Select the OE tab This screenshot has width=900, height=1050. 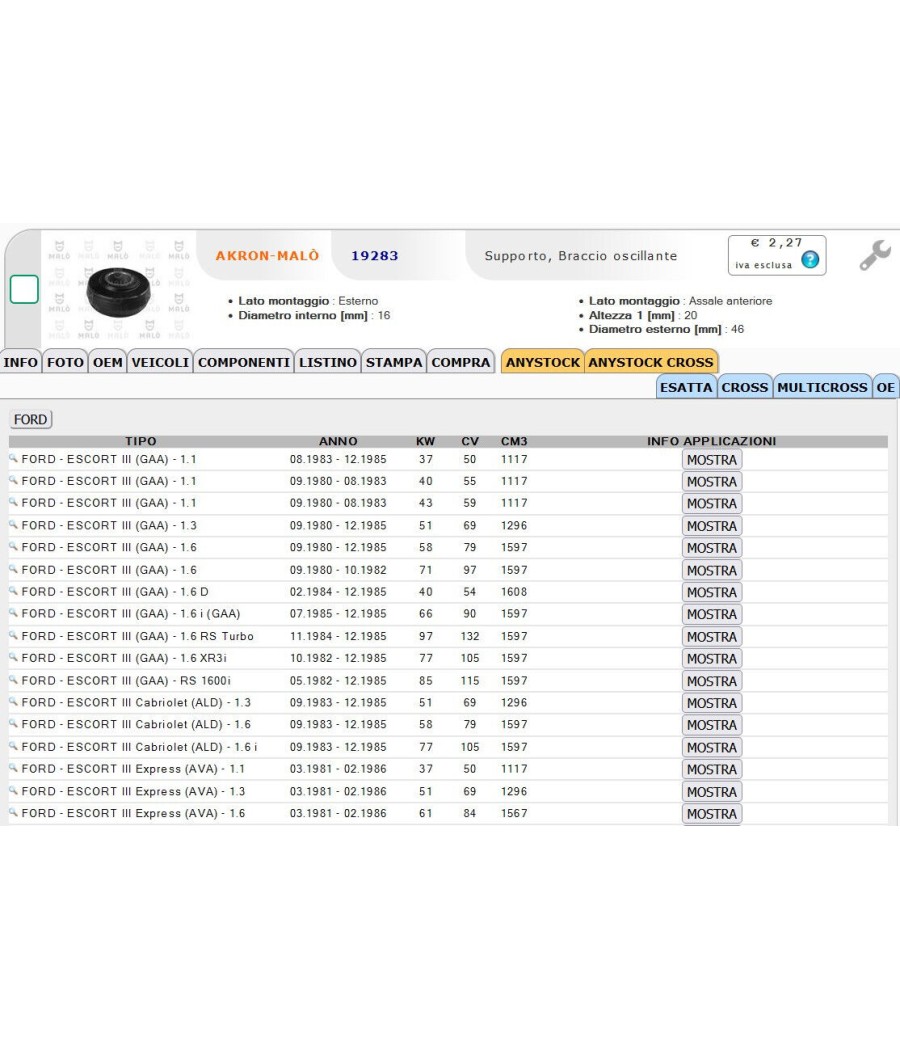pyautogui.click(x=886, y=387)
